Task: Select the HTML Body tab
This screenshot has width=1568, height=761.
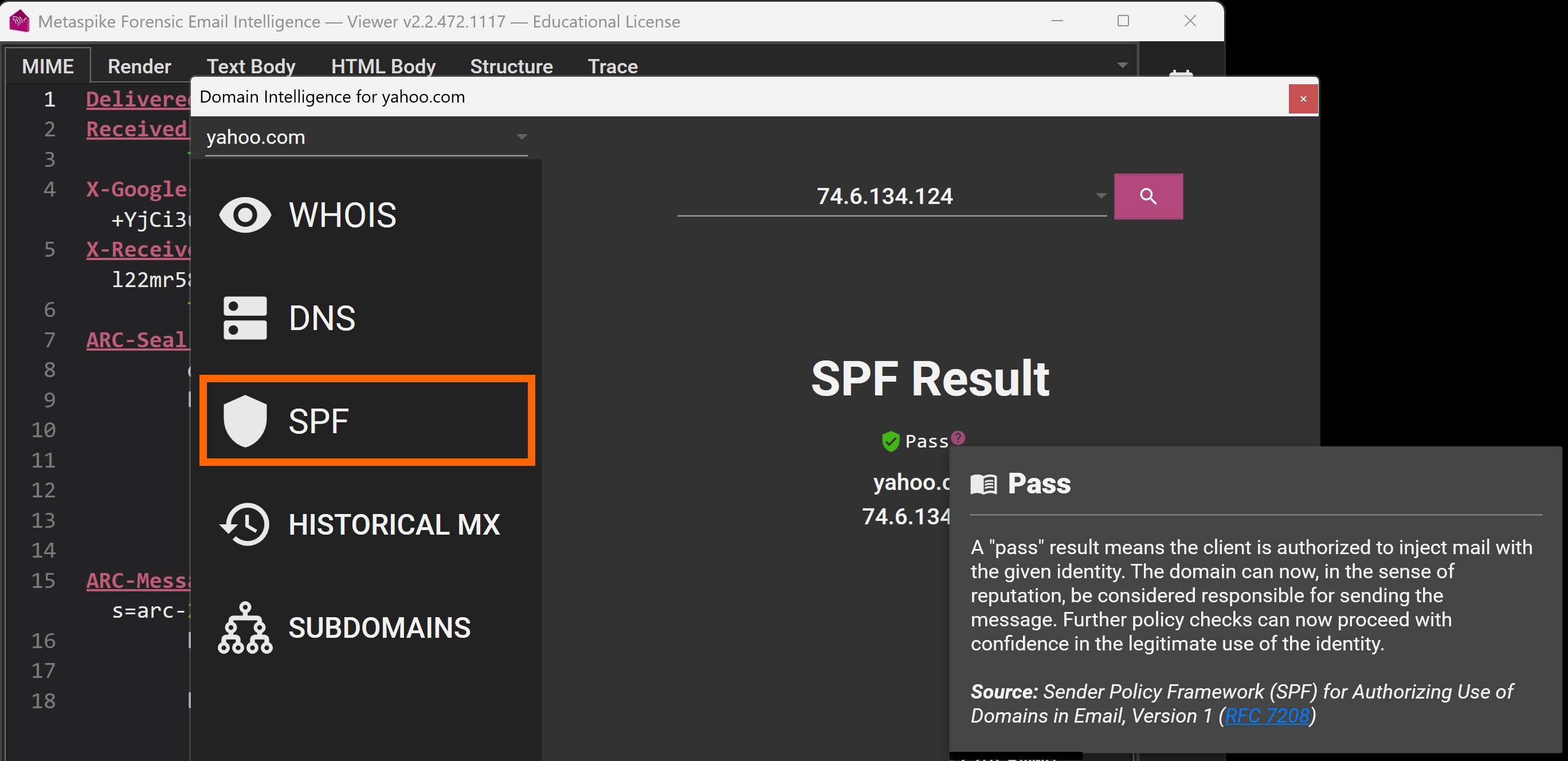Action: tap(383, 66)
